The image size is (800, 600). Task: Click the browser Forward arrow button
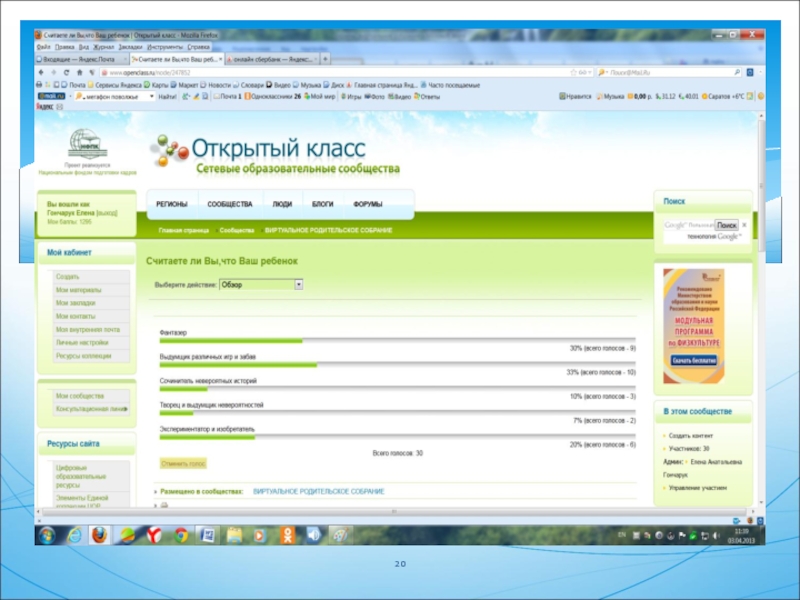click(x=54, y=72)
